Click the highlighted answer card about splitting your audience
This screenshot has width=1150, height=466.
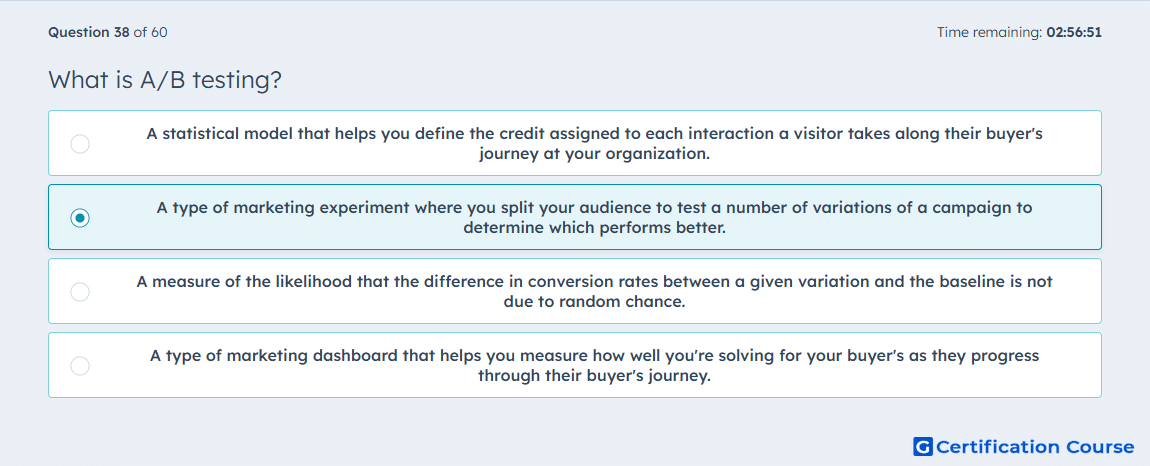tap(575, 217)
